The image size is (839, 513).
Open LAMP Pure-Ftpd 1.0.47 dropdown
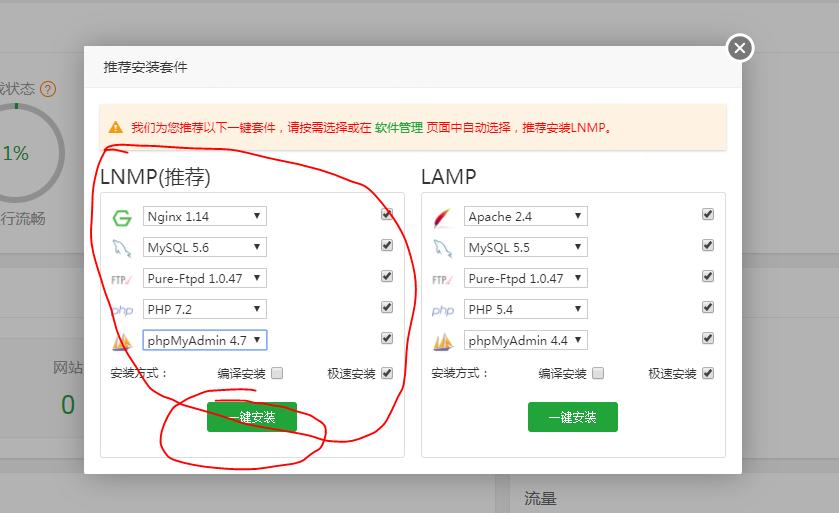pyautogui.click(x=525, y=278)
